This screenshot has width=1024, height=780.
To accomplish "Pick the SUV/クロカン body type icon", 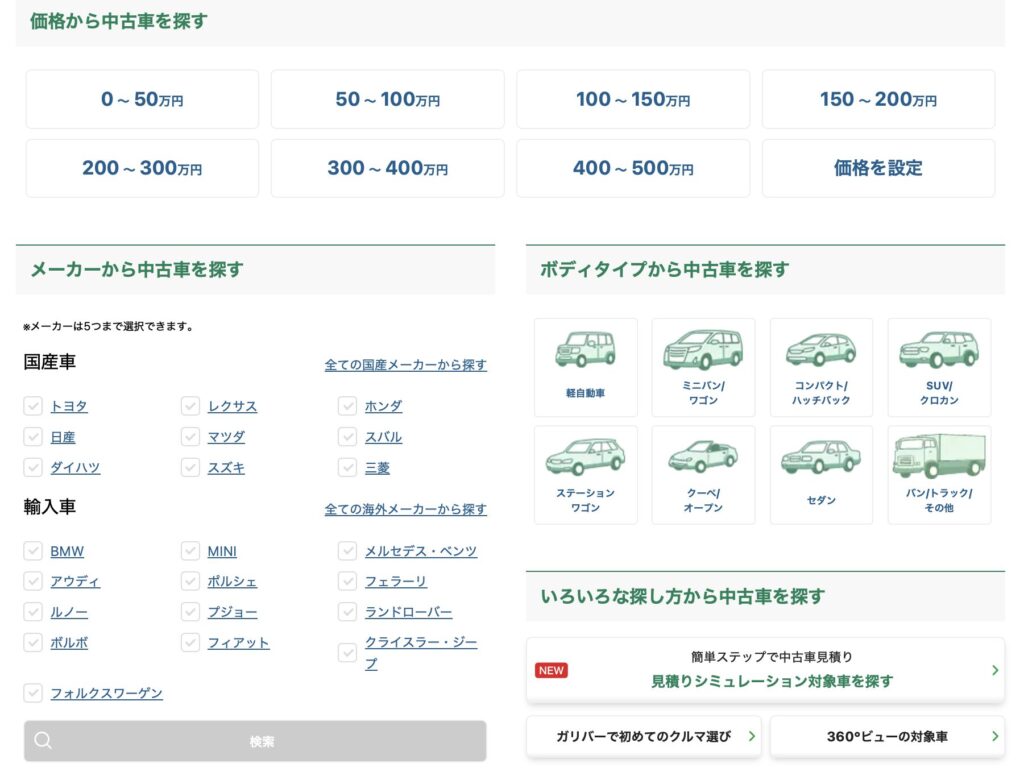I will pos(938,365).
